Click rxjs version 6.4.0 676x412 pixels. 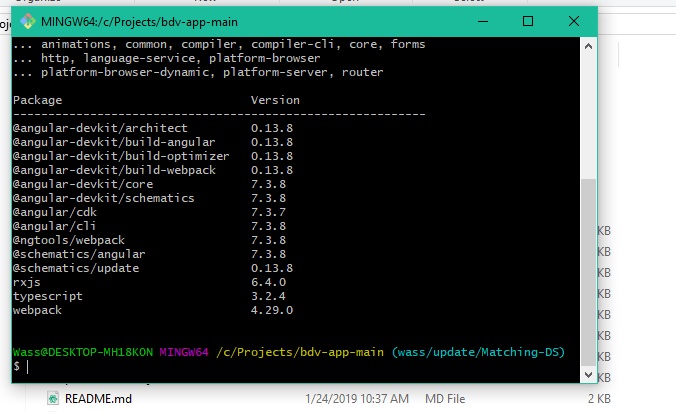pyautogui.click(x=269, y=282)
